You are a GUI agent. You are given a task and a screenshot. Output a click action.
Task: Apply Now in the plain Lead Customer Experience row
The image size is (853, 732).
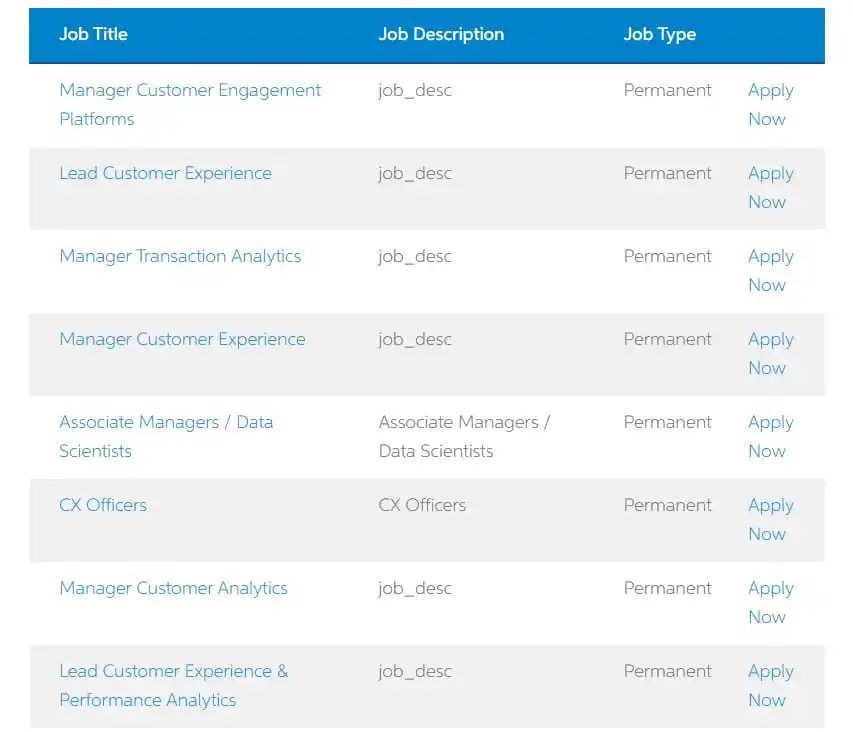pyautogui.click(x=771, y=188)
